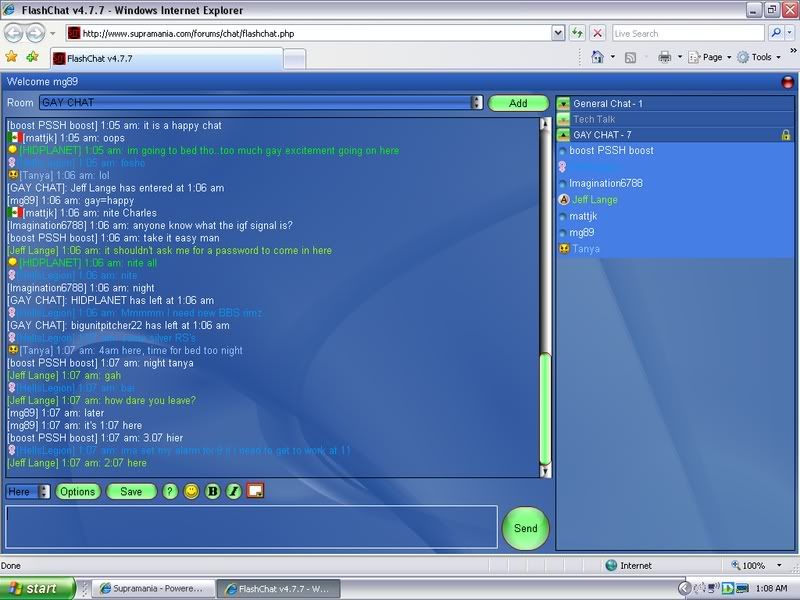The image size is (800, 600).
Task: Open the zoom level dropdown arrow
Action: pos(779,565)
